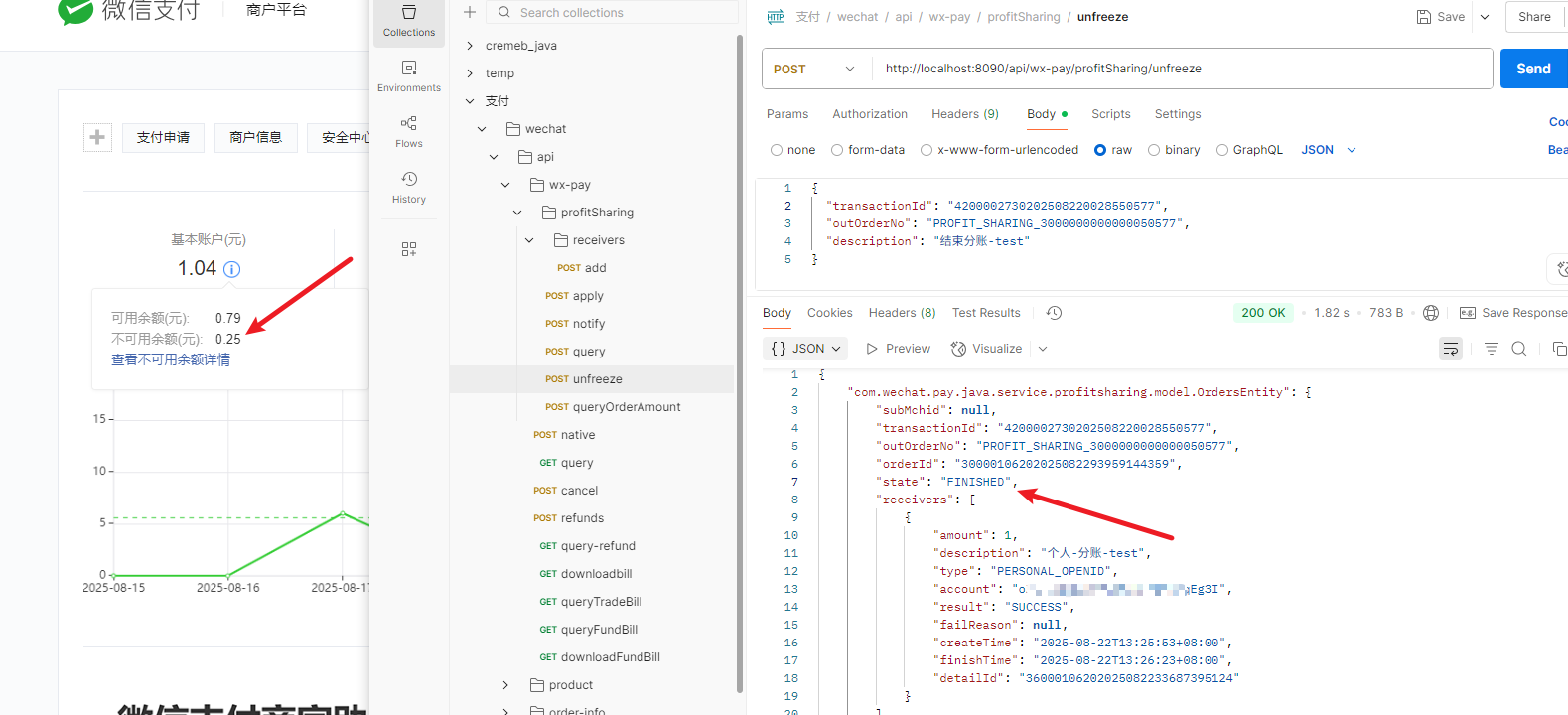Viewport: 1568px width, 715px height.
Task: Click the Search collections field
Action: [613, 12]
